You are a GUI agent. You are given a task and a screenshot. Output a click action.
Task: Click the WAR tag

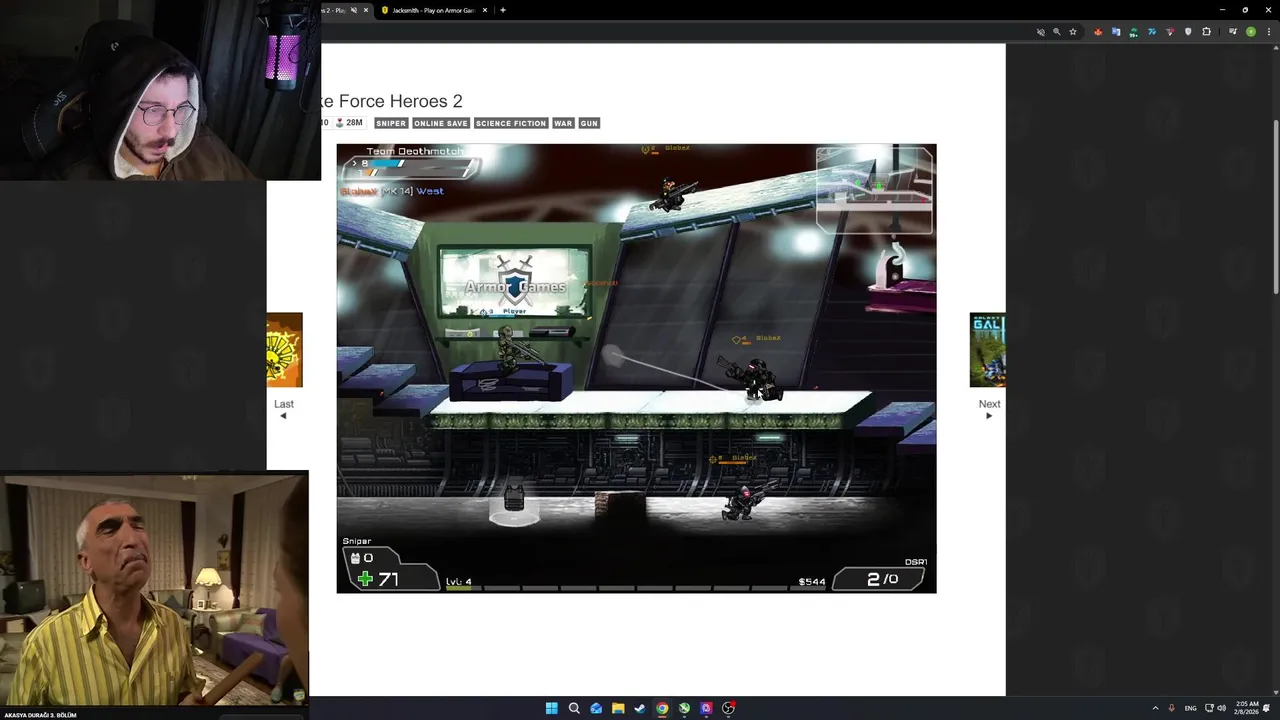tap(563, 123)
